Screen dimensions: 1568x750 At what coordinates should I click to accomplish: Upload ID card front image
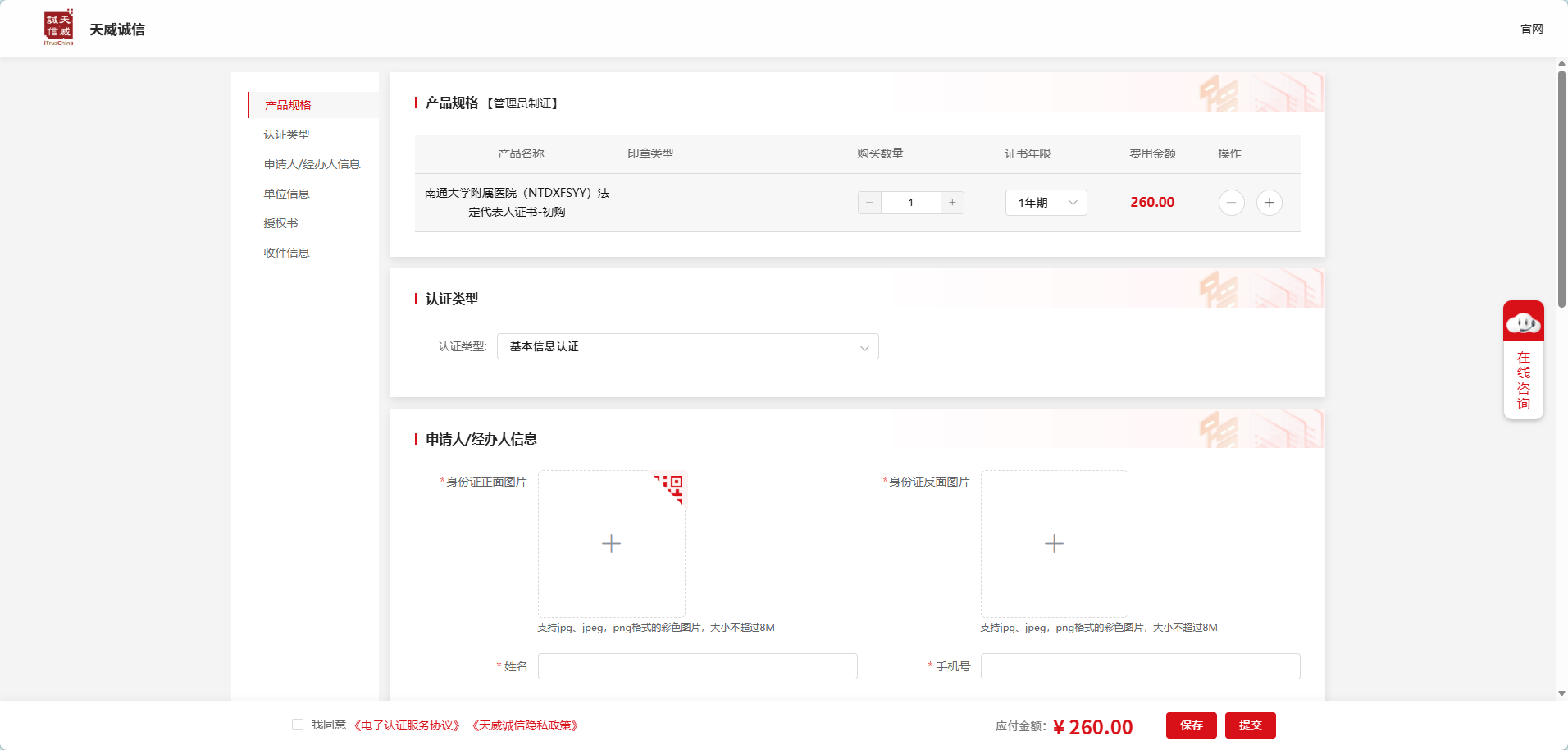[x=611, y=543]
